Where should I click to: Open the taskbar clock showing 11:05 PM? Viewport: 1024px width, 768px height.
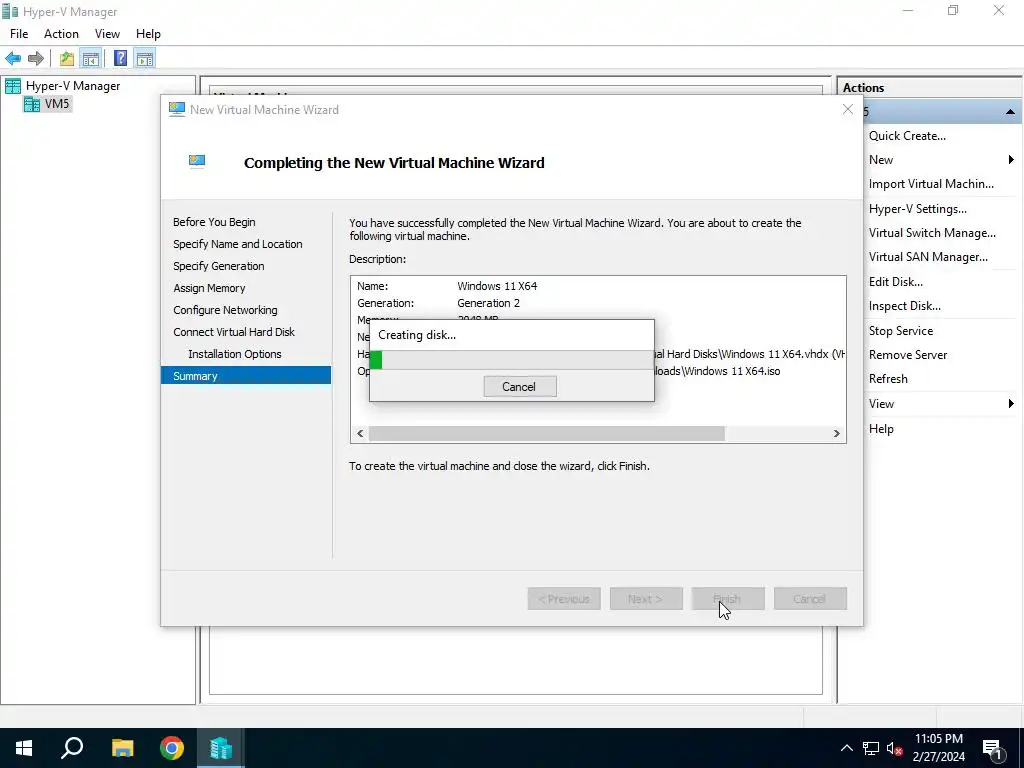(938, 748)
